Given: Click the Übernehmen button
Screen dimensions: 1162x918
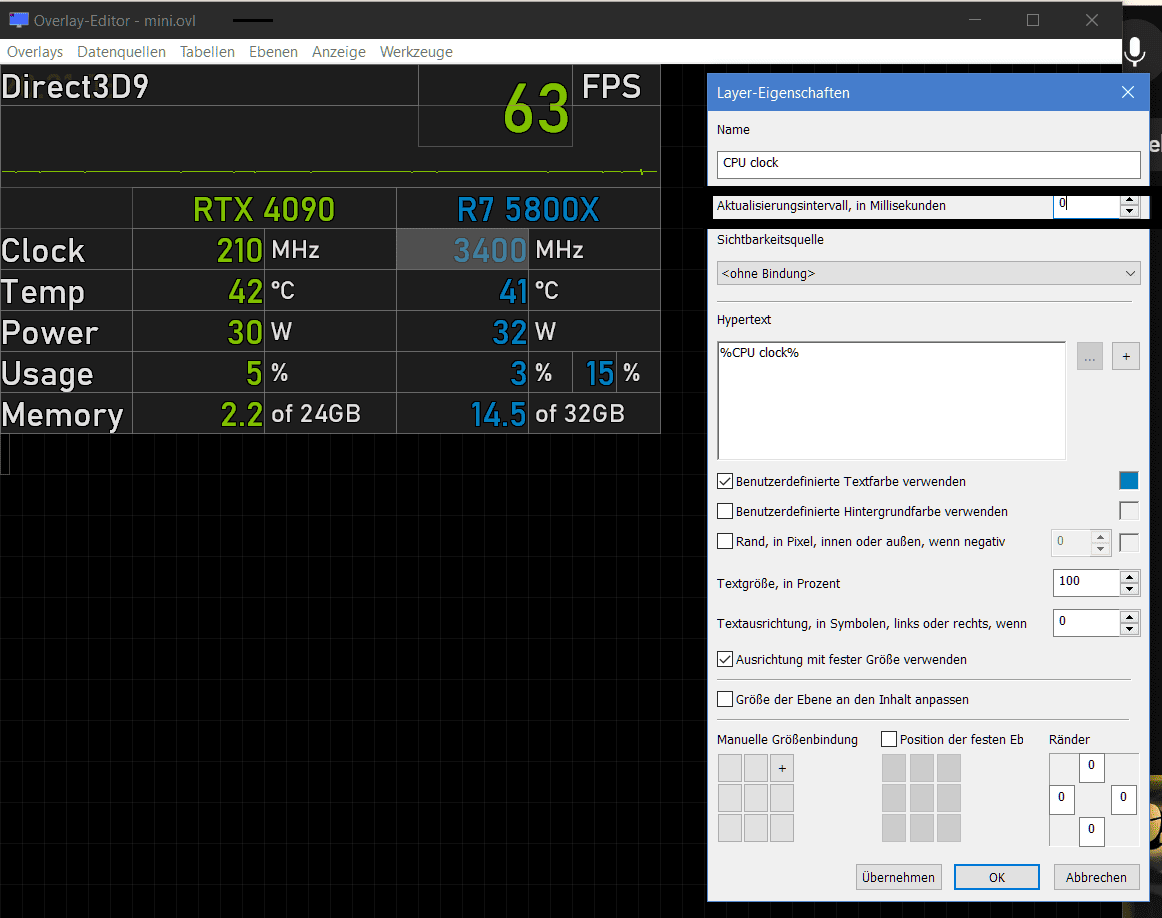Looking at the screenshot, I should (898, 877).
